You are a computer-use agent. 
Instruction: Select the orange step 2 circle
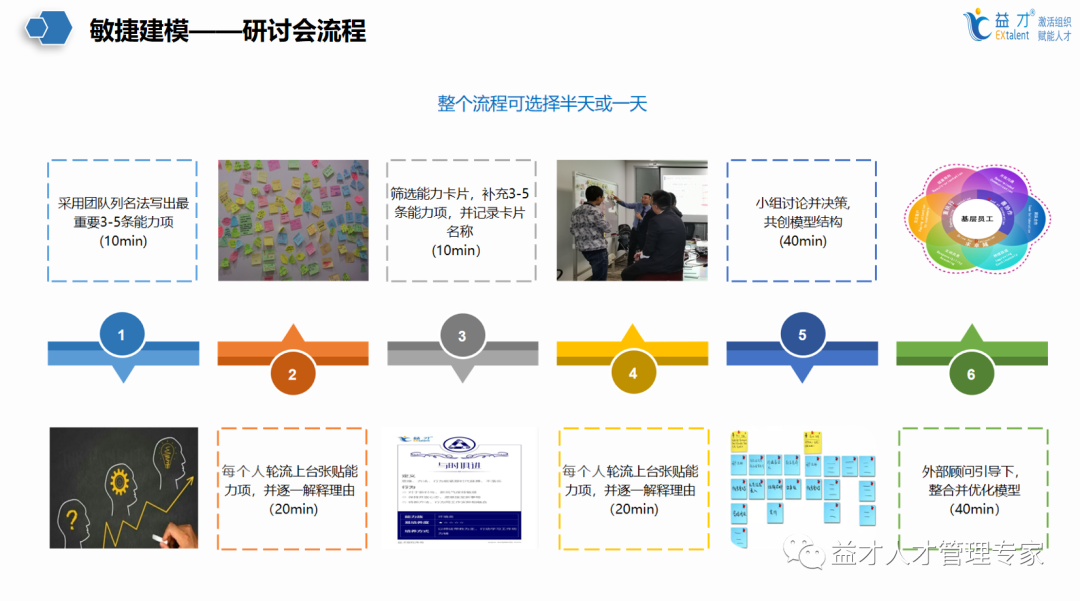pyautogui.click(x=292, y=374)
